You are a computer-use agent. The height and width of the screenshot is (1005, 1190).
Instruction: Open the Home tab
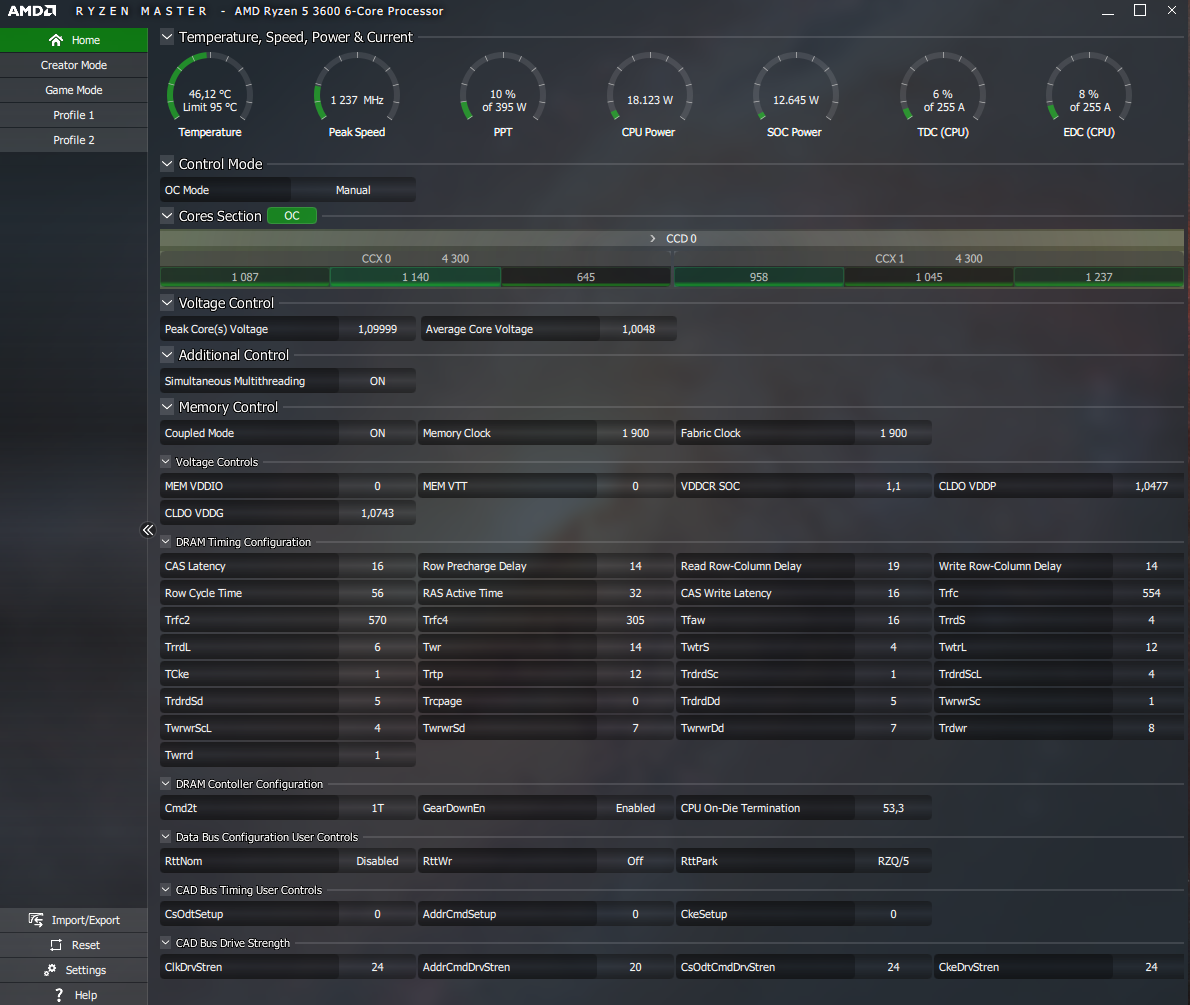point(74,40)
